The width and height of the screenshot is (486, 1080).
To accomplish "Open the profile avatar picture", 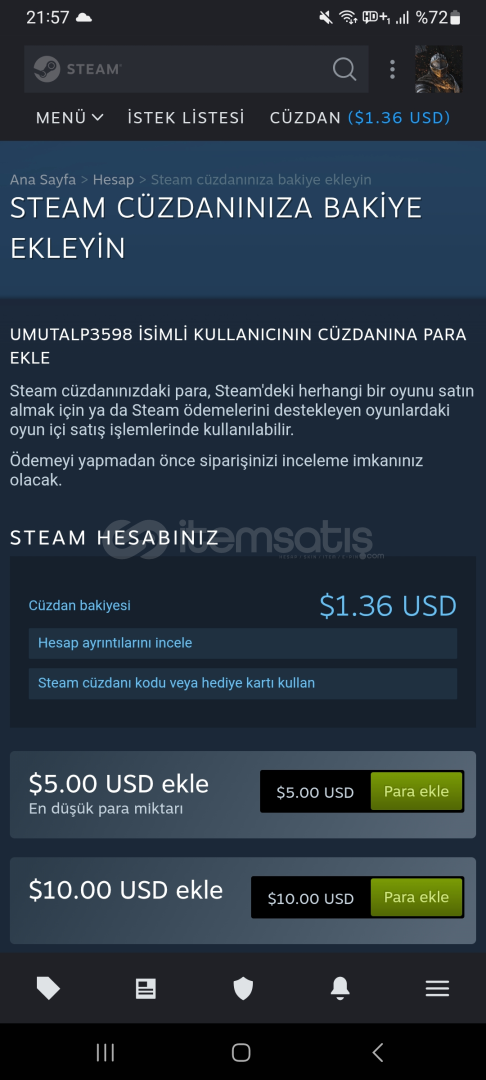I will 439,69.
